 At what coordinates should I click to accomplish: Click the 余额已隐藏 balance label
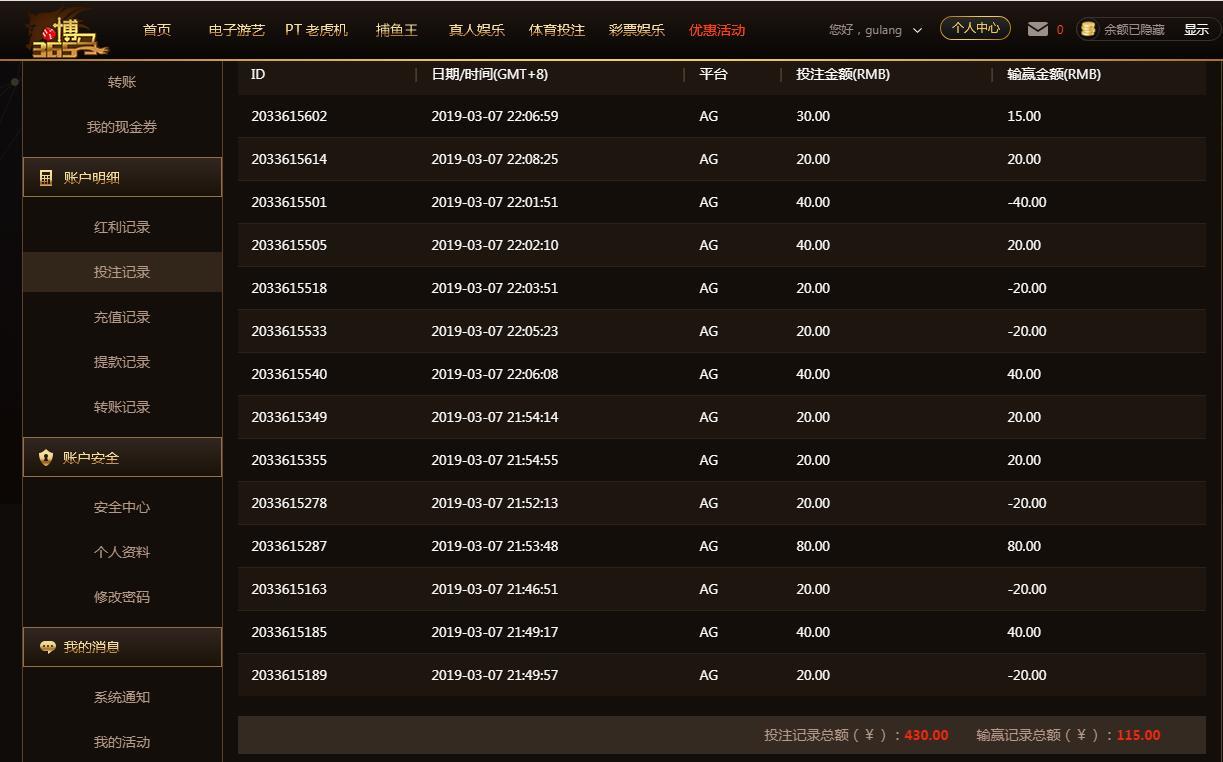(x=1134, y=30)
